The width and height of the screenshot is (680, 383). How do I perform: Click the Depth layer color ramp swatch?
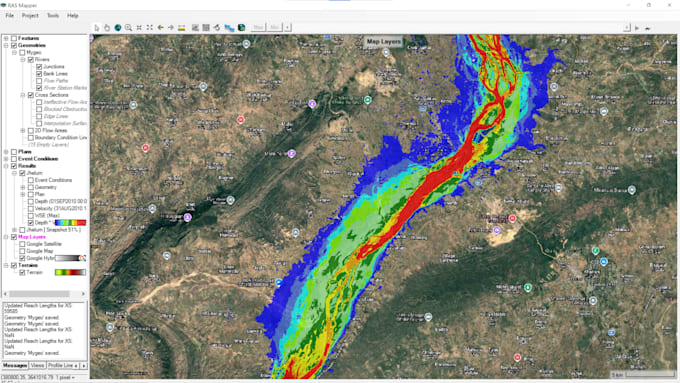pos(70,223)
